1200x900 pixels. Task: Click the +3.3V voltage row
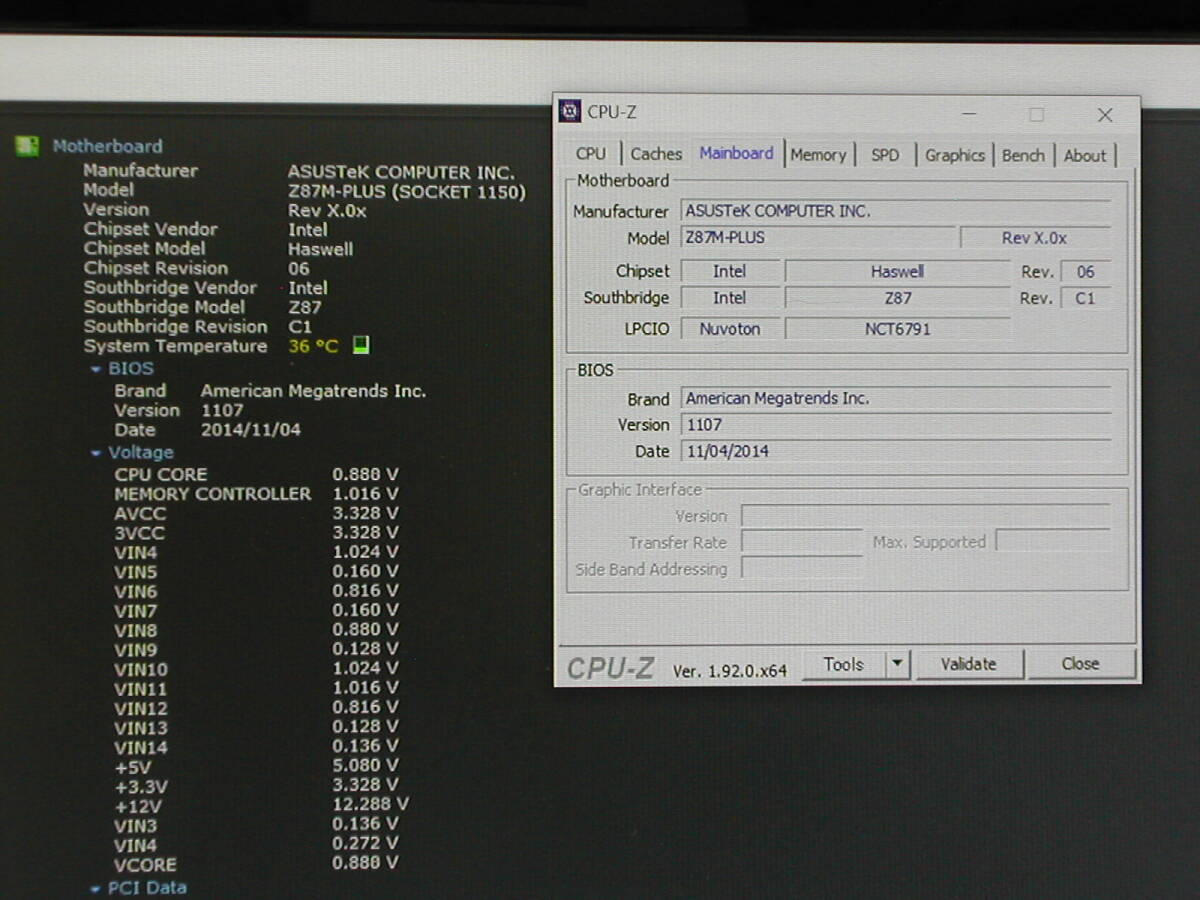tap(256, 786)
